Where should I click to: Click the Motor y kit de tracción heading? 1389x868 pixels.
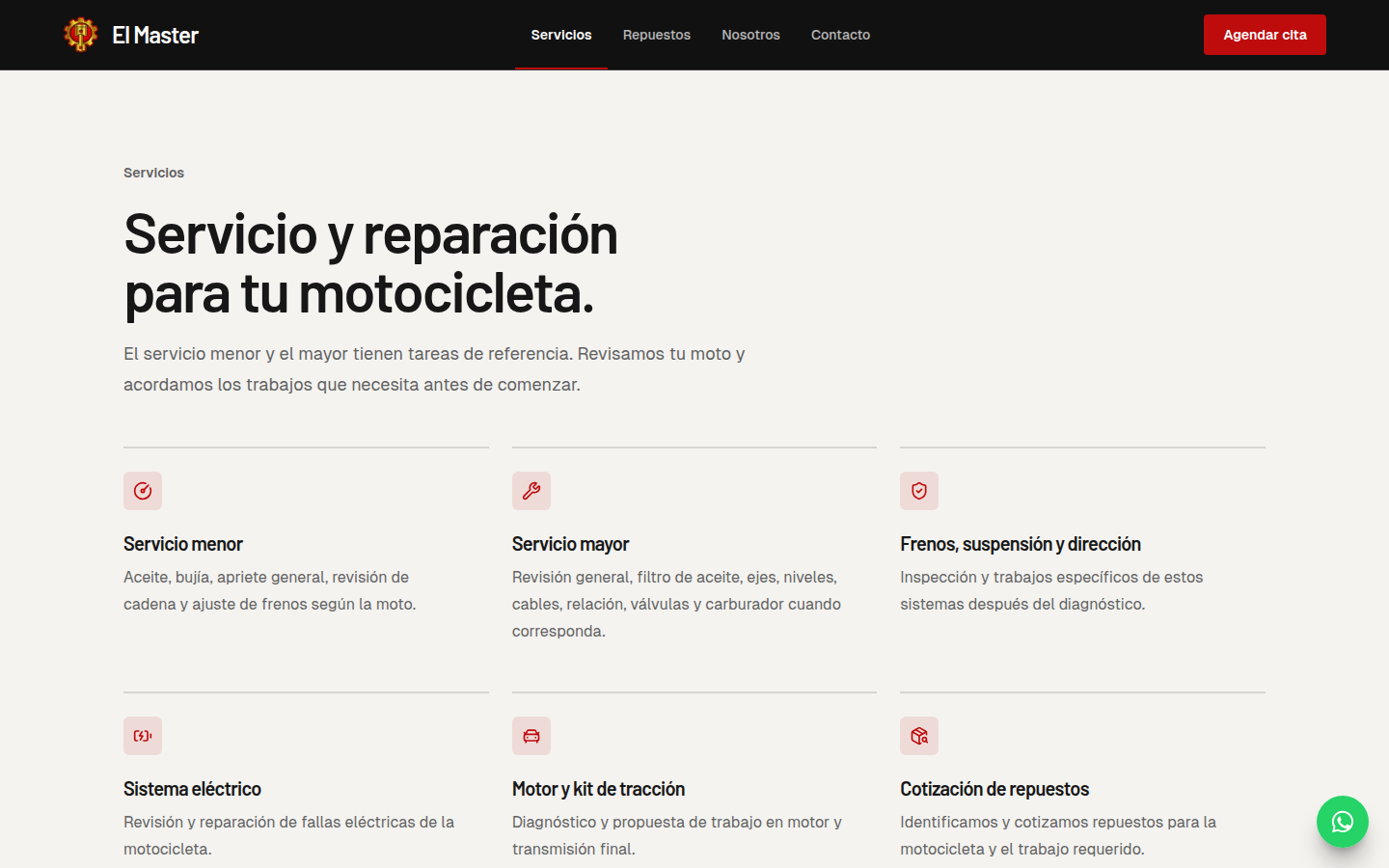(x=598, y=789)
